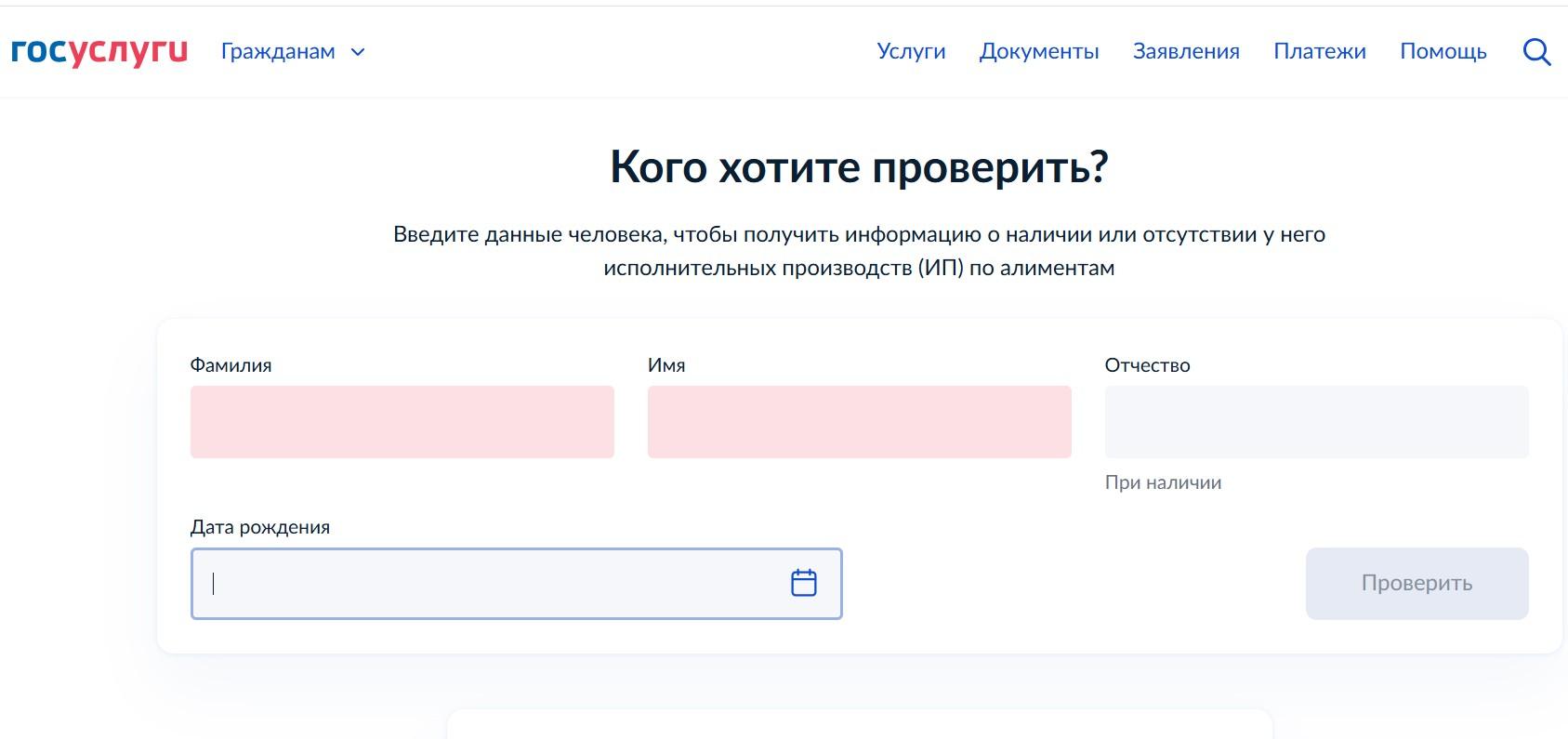
Task: Go to Документы section
Action: (1039, 52)
